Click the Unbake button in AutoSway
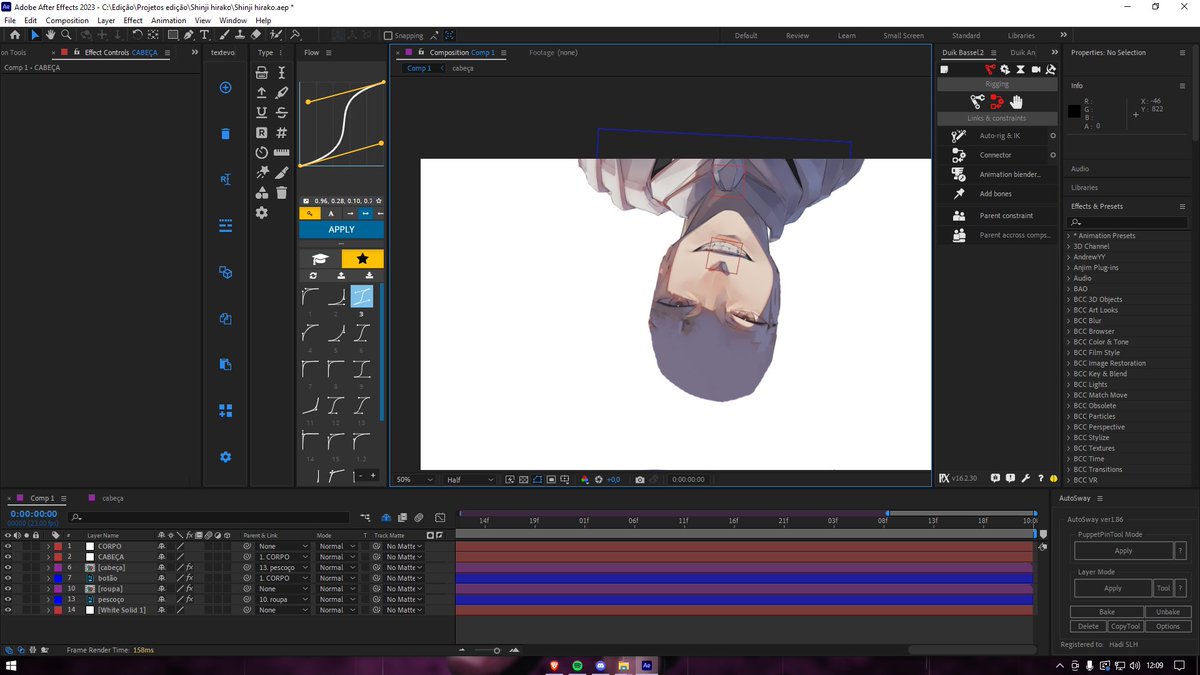1200x675 pixels. [x=1167, y=612]
